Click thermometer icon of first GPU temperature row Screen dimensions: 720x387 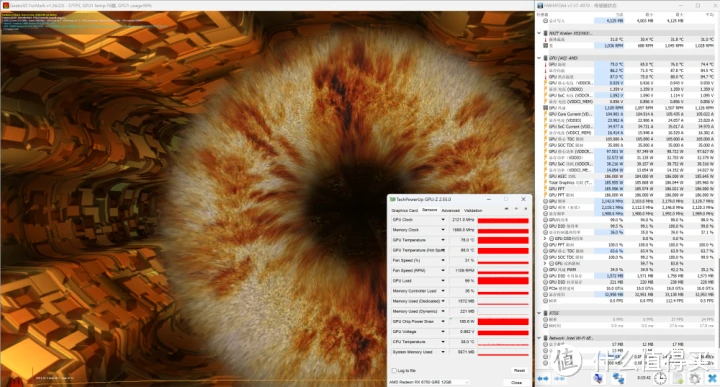(x=546, y=65)
